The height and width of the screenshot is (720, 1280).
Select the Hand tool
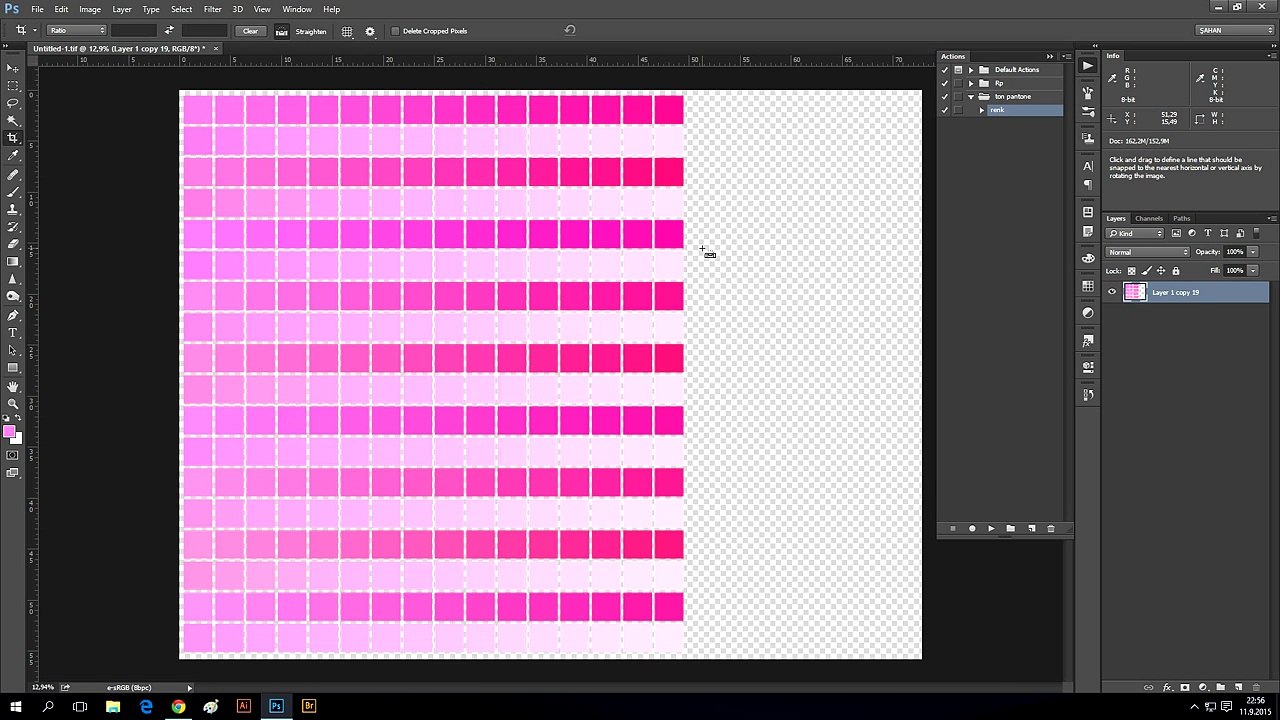click(x=13, y=386)
